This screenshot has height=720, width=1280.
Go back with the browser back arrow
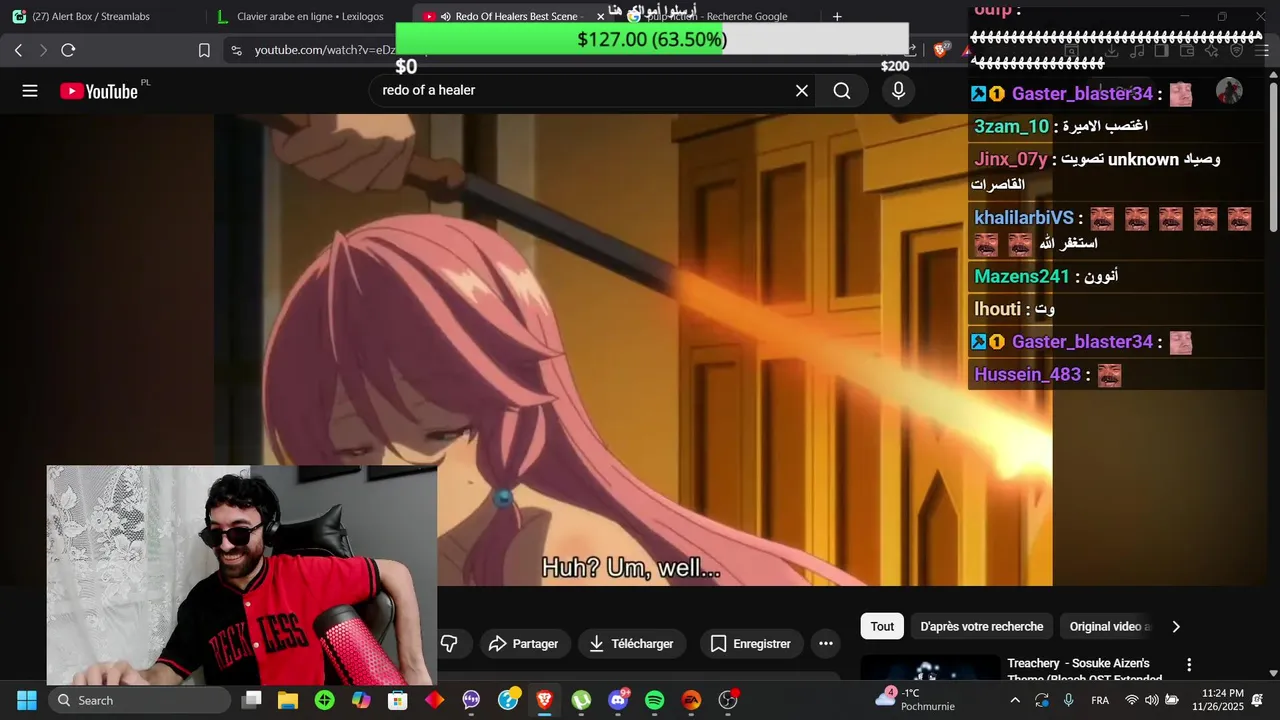pyautogui.click(x=18, y=50)
